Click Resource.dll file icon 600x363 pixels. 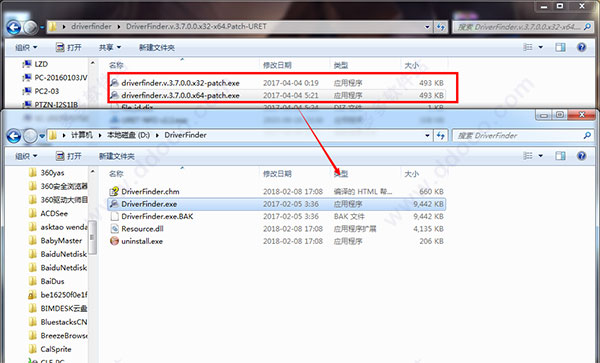(114, 229)
